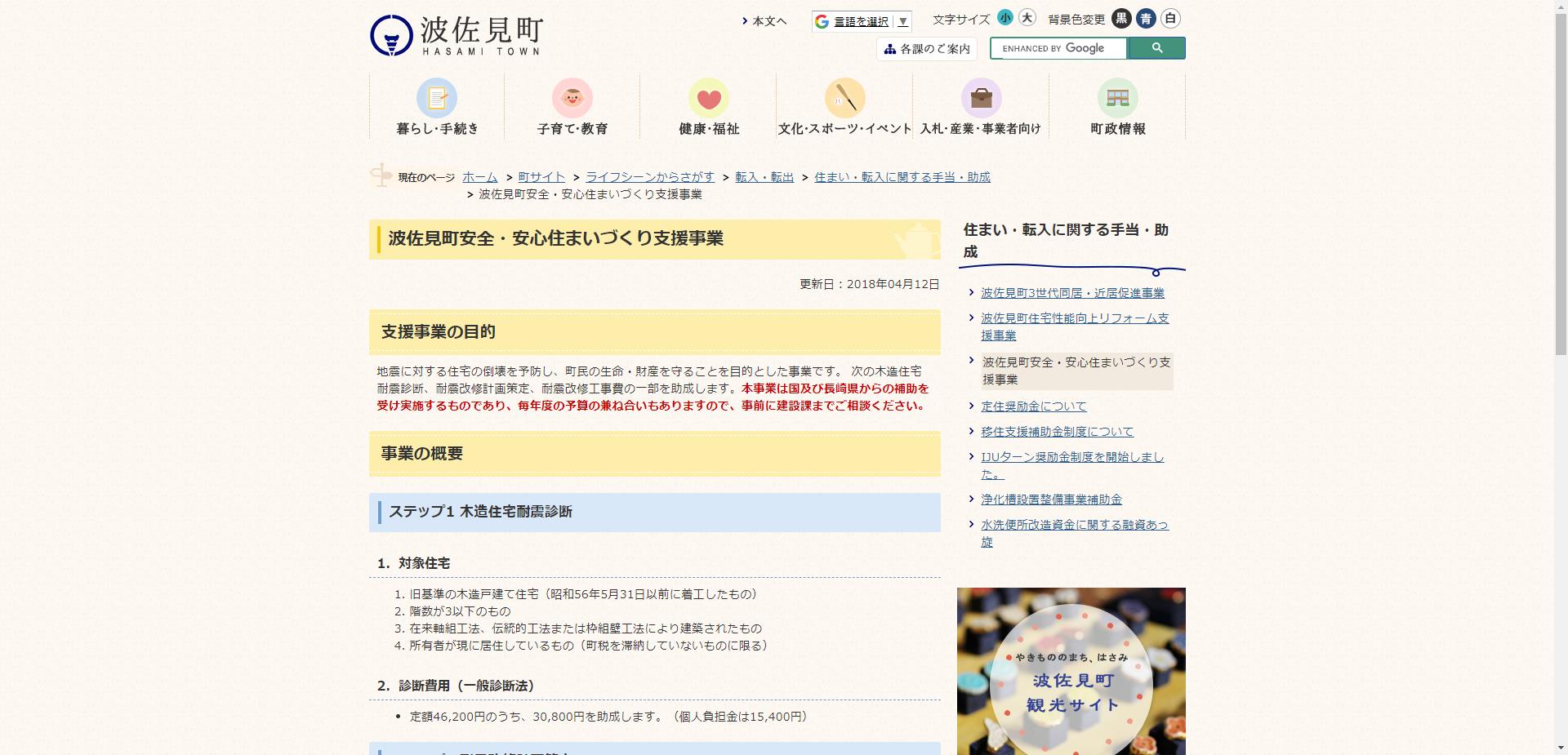The image size is (1568, 755).
Task: Switch text size back to 小
Action: pos(1004,17)
